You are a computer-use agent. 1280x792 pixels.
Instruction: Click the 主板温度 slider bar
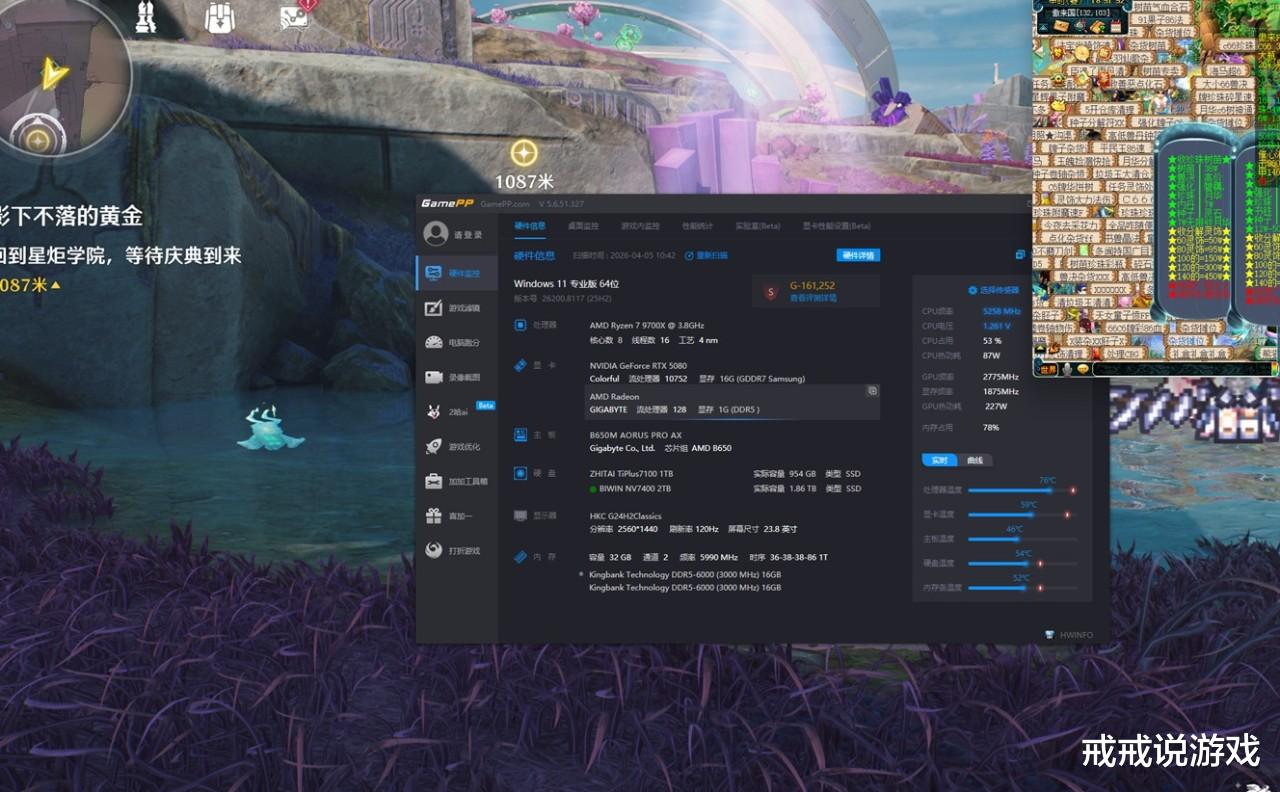coord(1021,539)
